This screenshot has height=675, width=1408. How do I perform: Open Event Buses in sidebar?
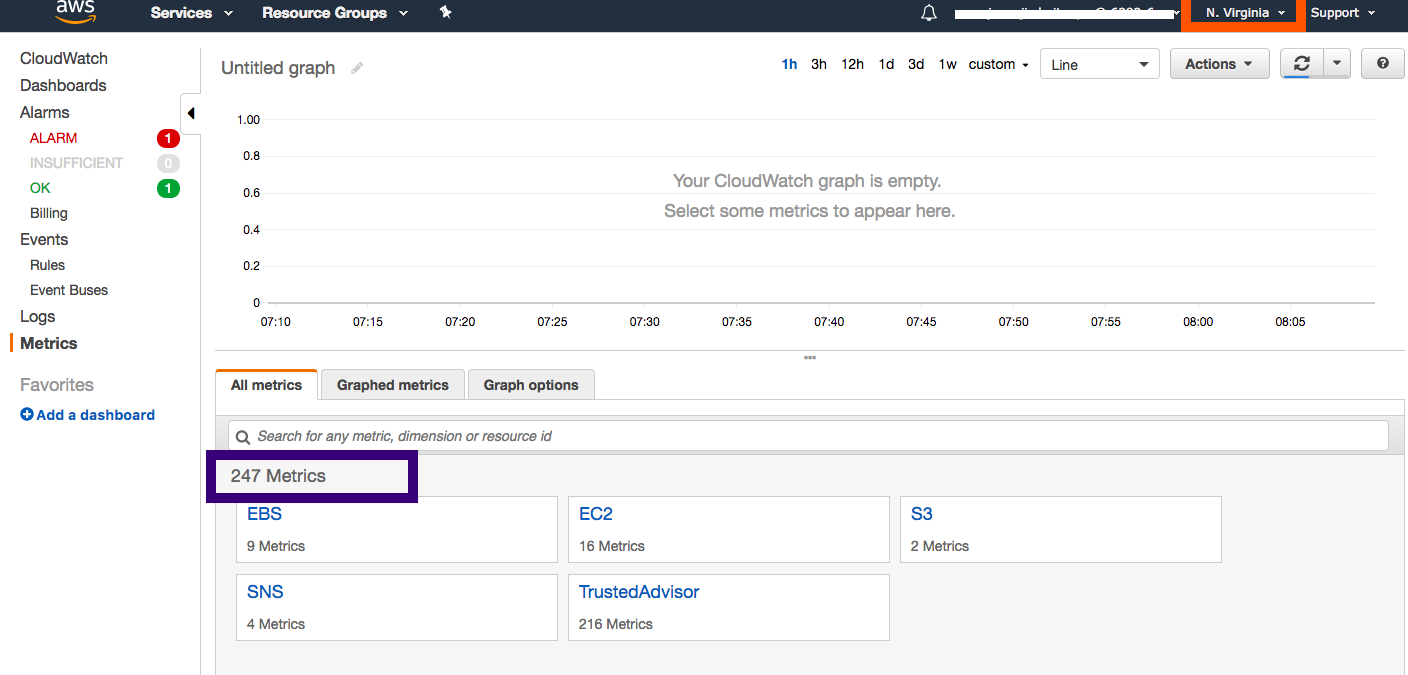tap(69, 290)
